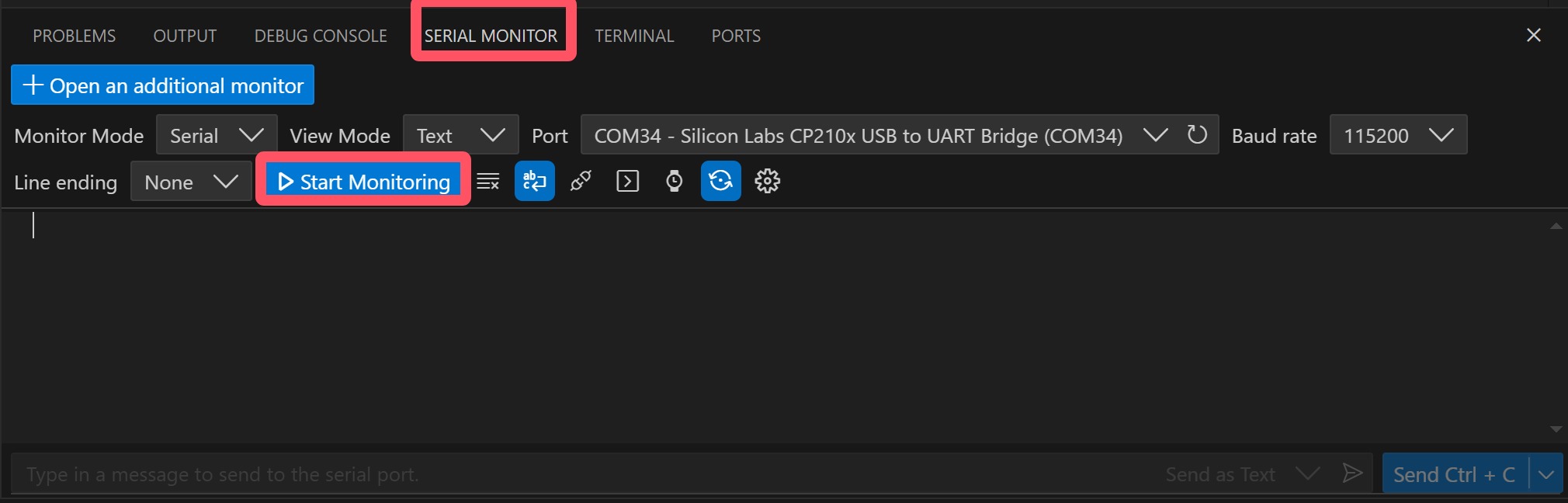This screenshot has height=503, width=1568.
Task: Click the plug connector icon
Action: 581,181
